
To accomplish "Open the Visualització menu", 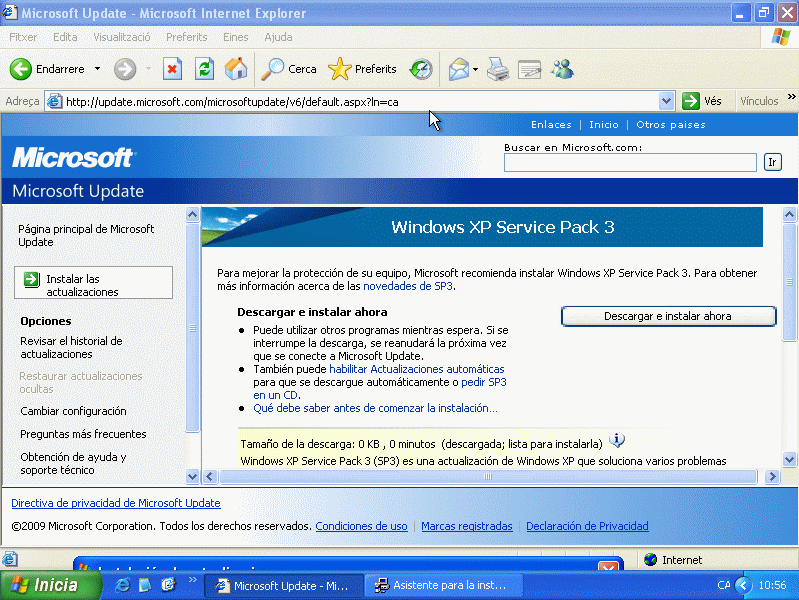I will tap(121, 37).
